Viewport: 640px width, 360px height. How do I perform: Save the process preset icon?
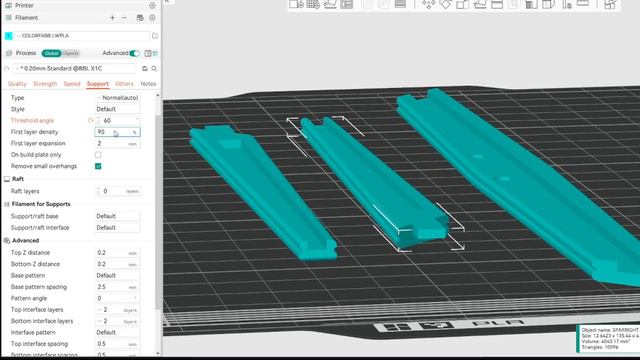(x=144, y=69)
